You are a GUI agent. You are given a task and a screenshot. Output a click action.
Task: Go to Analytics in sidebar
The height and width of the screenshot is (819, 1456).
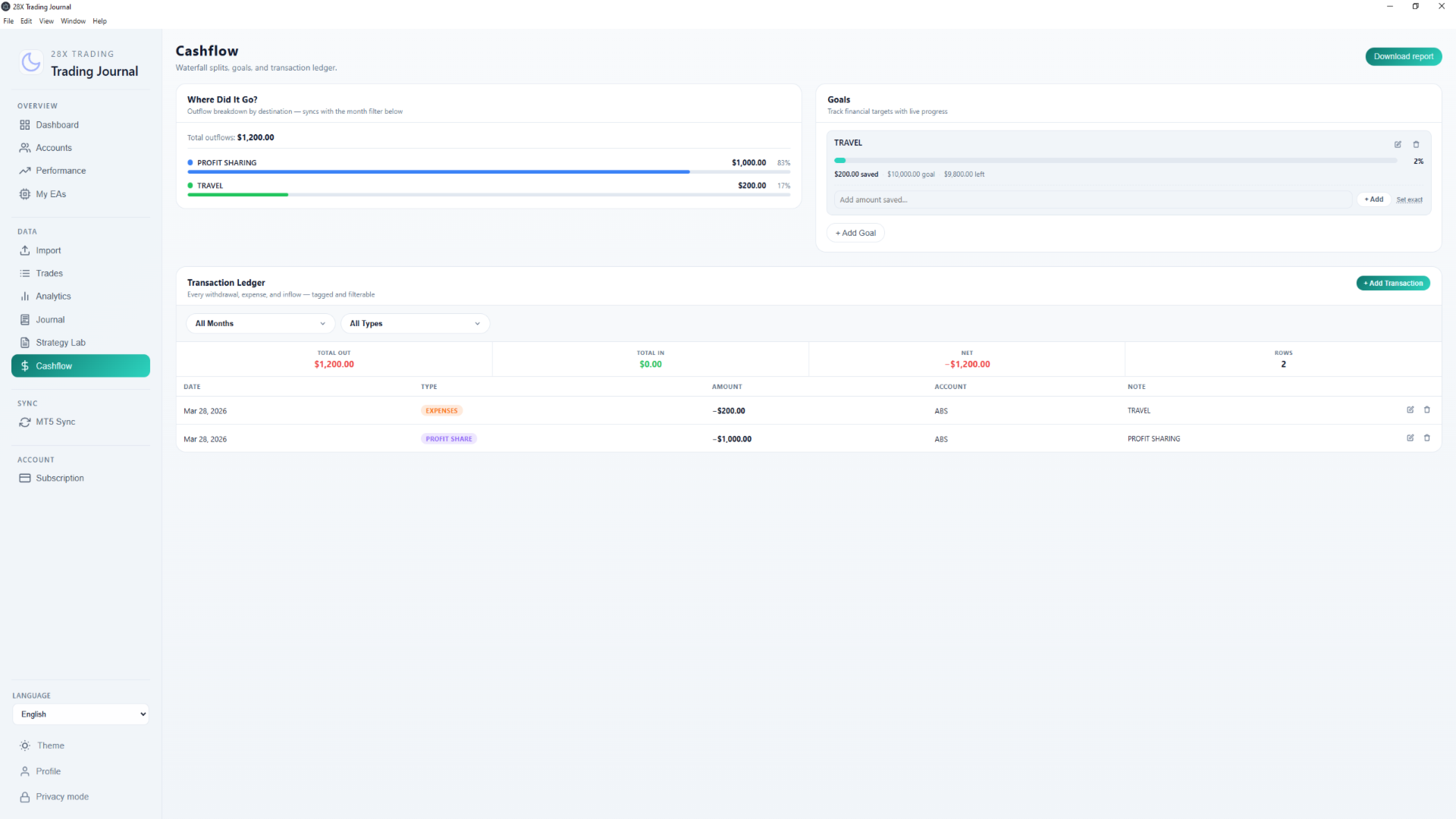(x=53, y=297)
